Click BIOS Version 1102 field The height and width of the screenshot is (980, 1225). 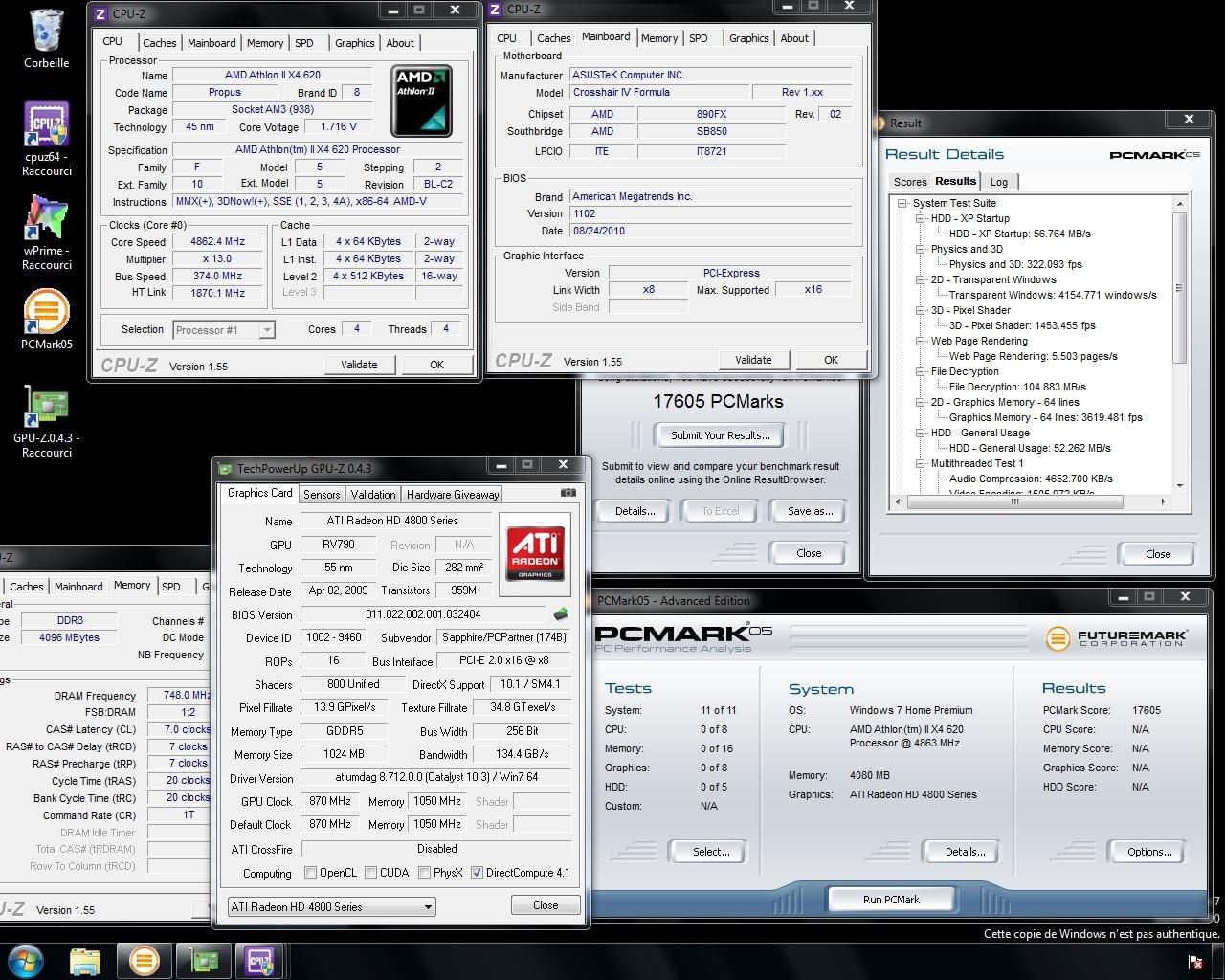[710, 213]
